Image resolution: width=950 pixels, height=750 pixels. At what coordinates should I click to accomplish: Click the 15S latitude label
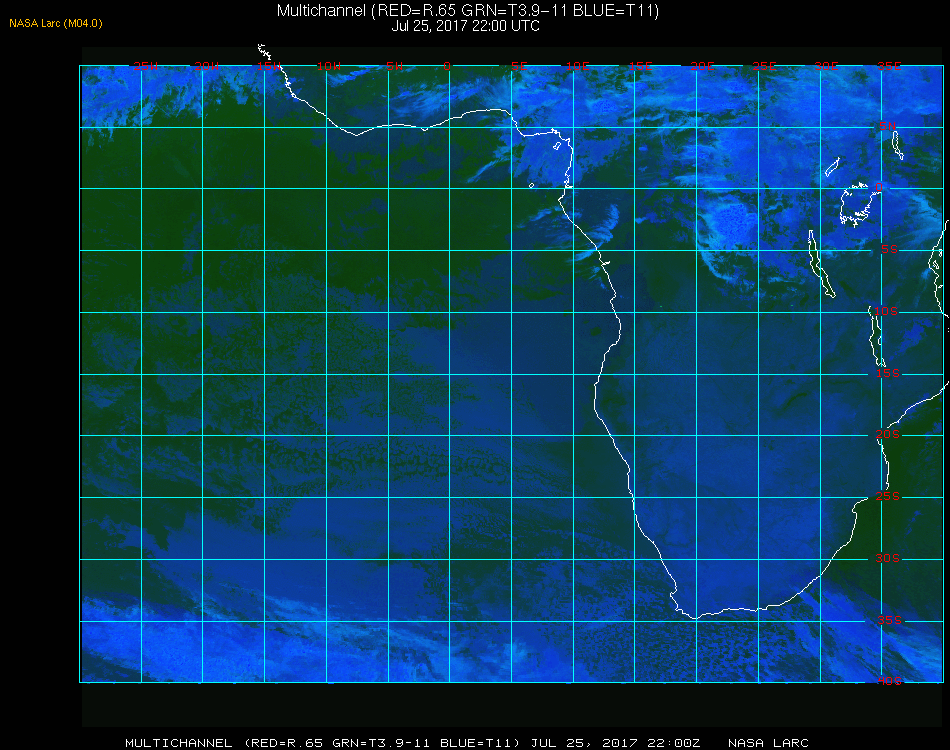click(x=888, y=373)
